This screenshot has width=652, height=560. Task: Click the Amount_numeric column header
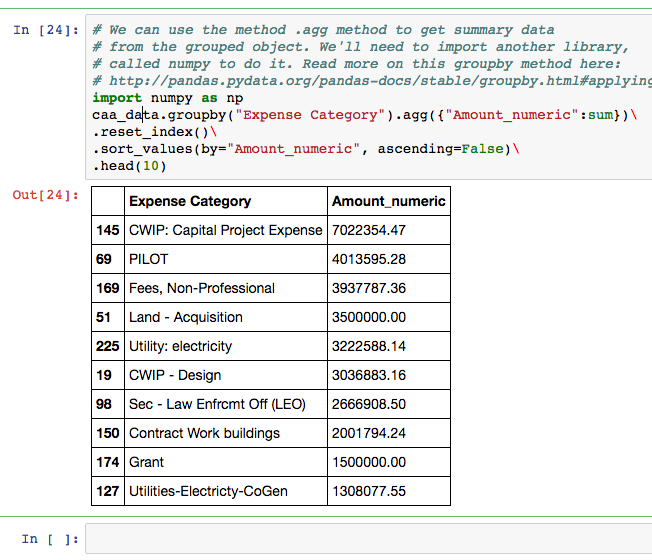tap(389, 201)
